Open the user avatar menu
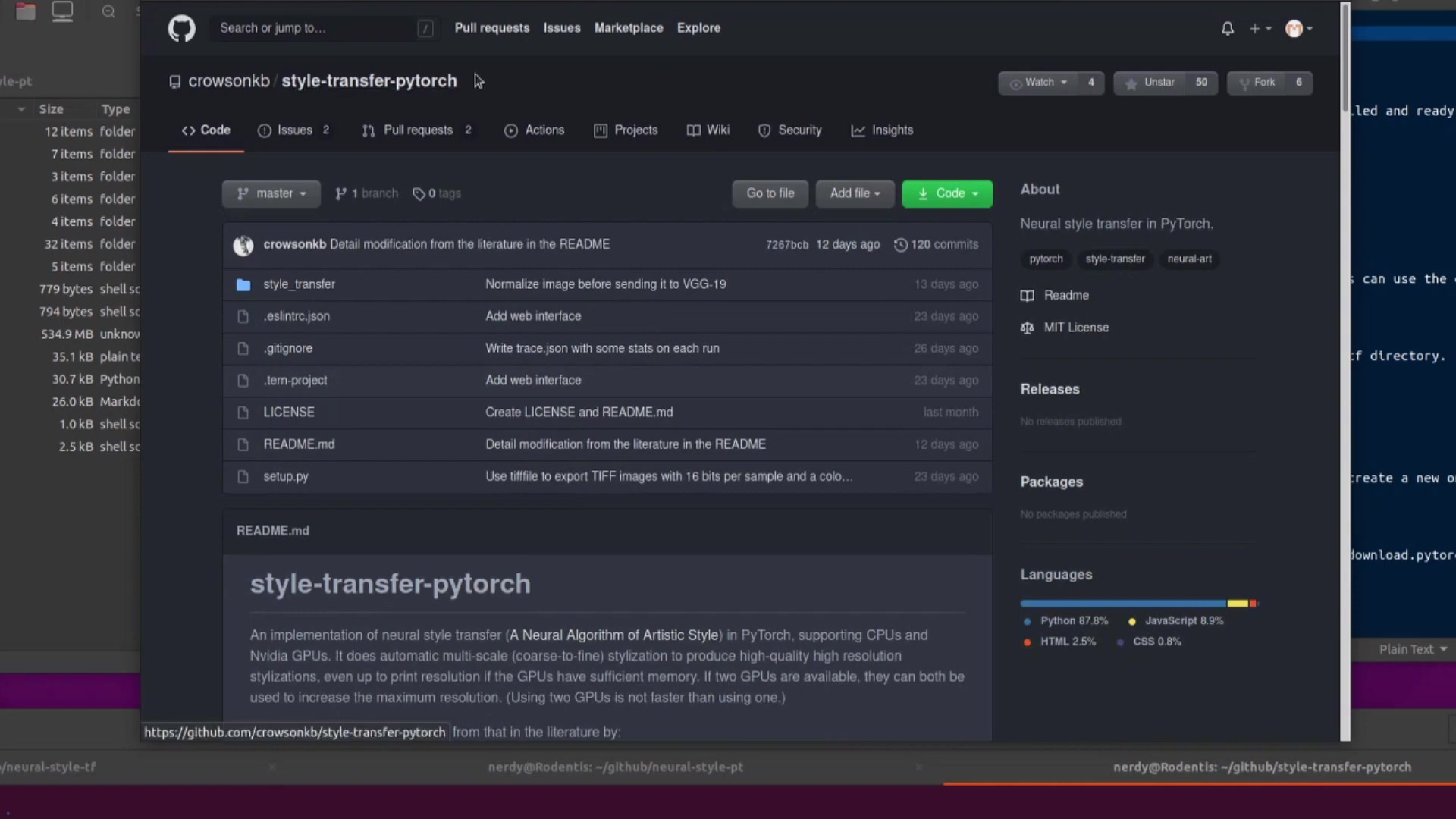The height and width of the screenshot is (819, 1456). pyautogui.click(x=1299, y=29)
